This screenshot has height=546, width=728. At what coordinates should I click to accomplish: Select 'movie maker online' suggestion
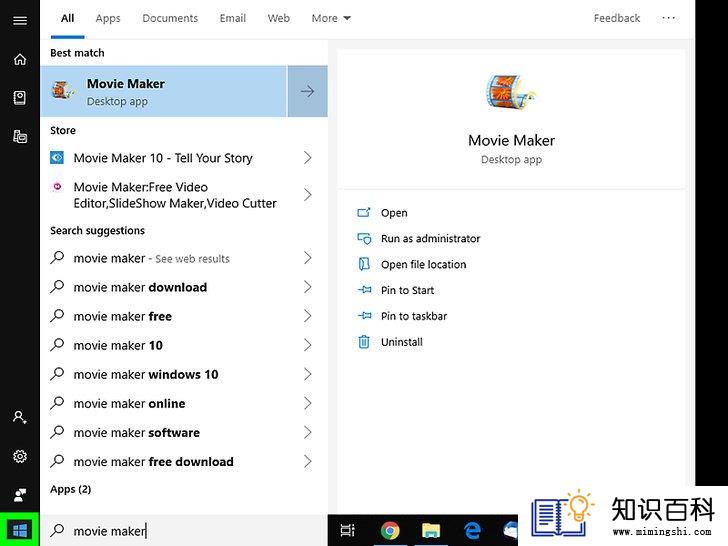click(x=129, y=403)
